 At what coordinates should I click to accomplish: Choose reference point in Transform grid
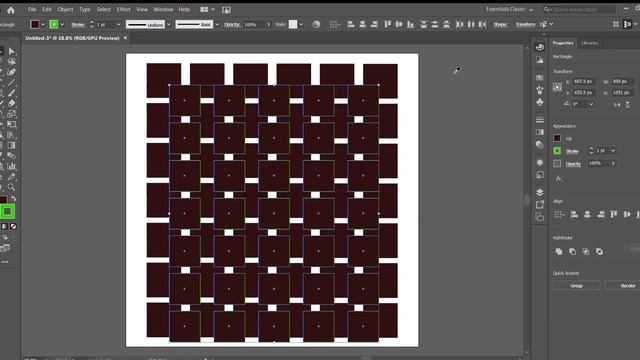click(x=557, y=87)
